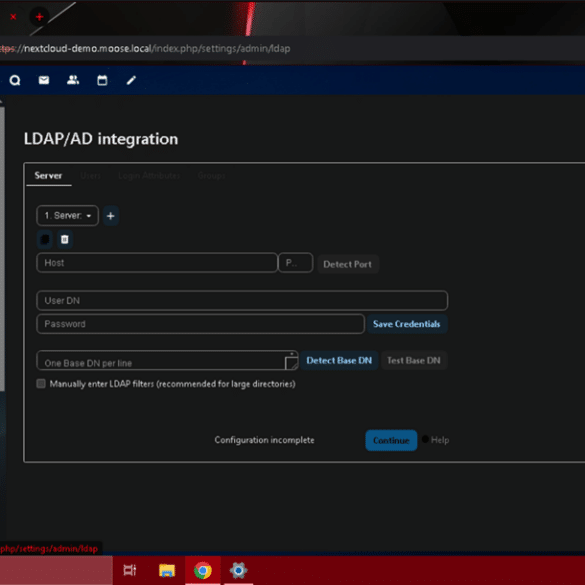Open File Explorer from the taskbar
The image size is (585, 585).
(167, 570)
